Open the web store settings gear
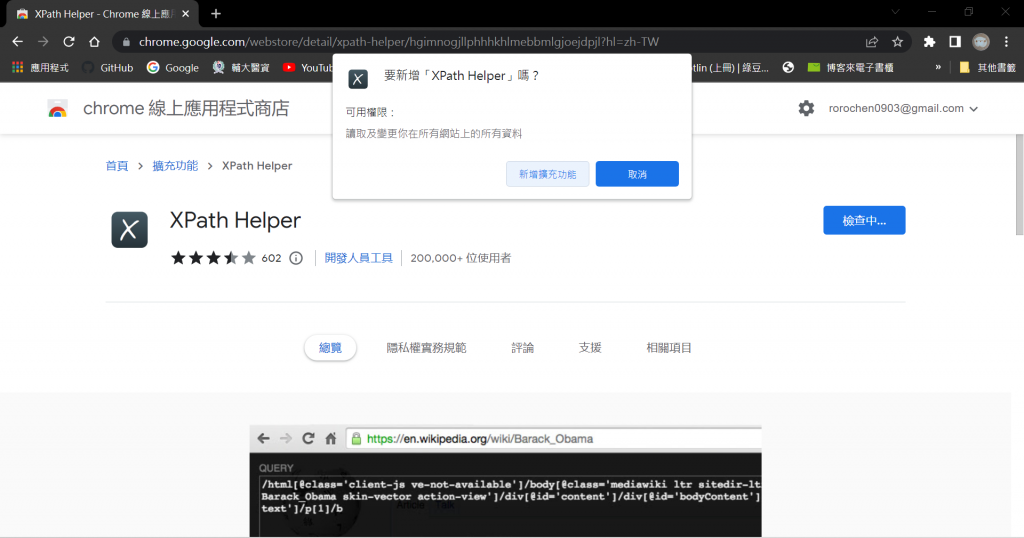Viewport: 1024px width, 538px height. pos(807,108)
